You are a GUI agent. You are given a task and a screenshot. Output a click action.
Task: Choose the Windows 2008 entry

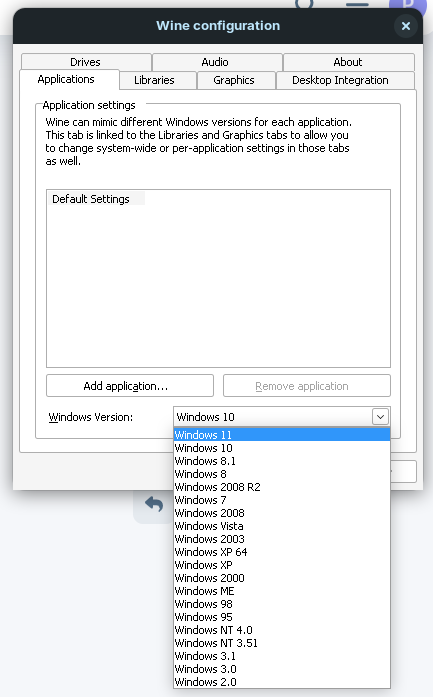282,513
